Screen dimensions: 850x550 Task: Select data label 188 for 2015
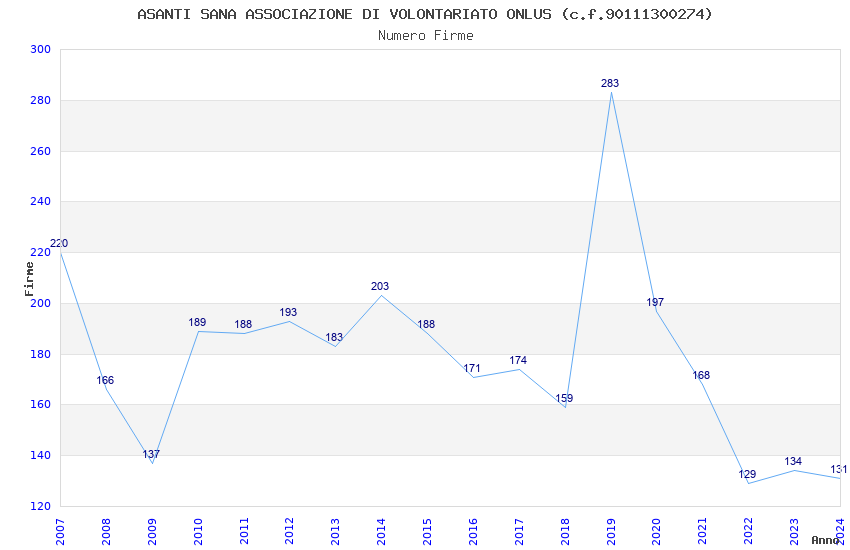click(x=426, y=325)
